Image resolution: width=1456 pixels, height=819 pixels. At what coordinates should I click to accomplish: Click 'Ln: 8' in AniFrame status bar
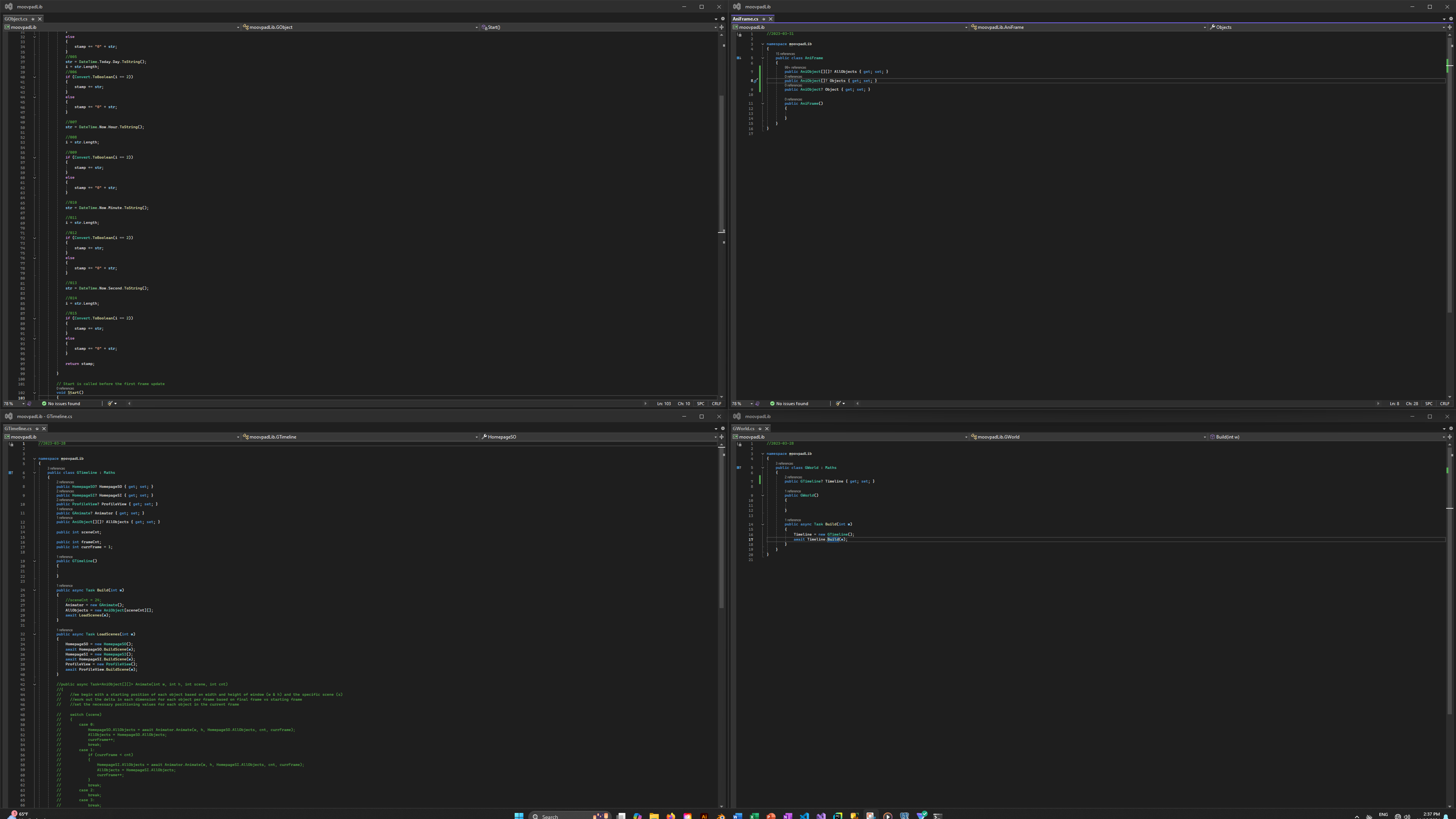point(1395,404)
